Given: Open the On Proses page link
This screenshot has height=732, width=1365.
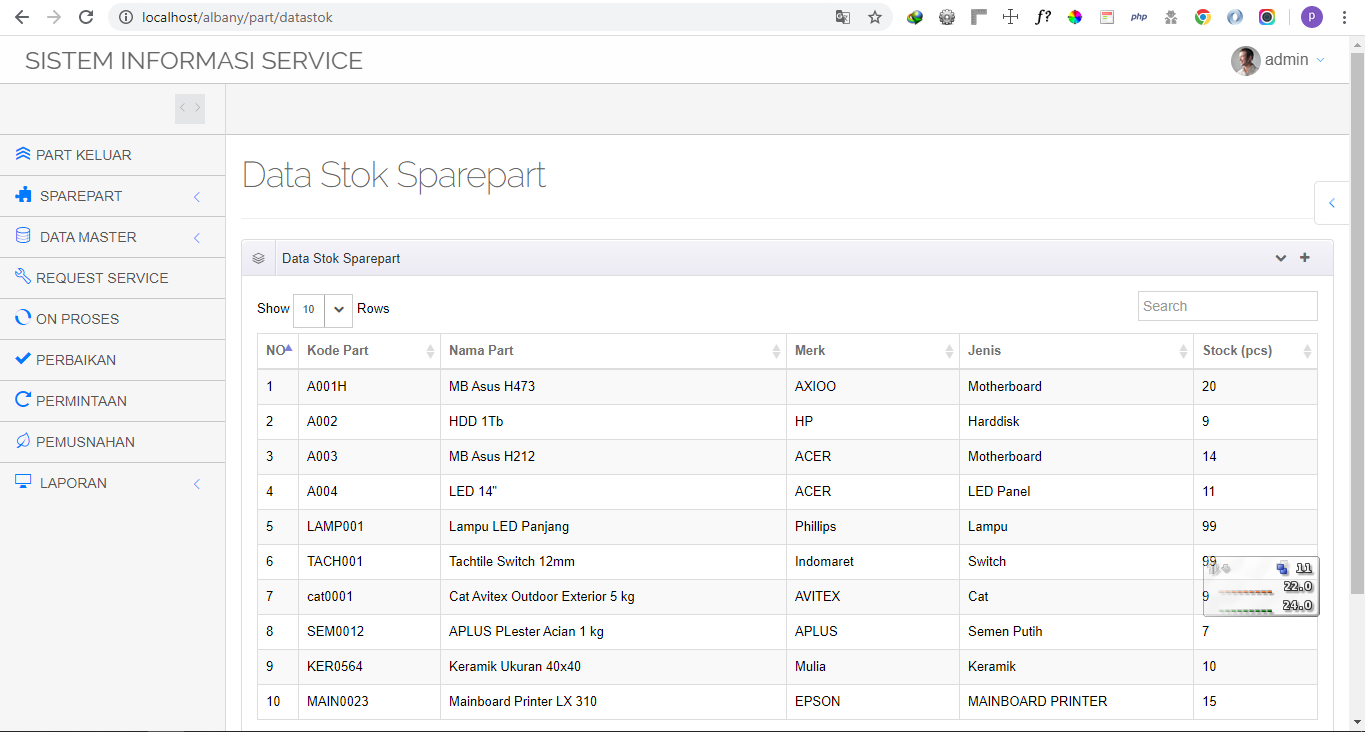Looking at the screenshot, I should click(x=77, y=319).
